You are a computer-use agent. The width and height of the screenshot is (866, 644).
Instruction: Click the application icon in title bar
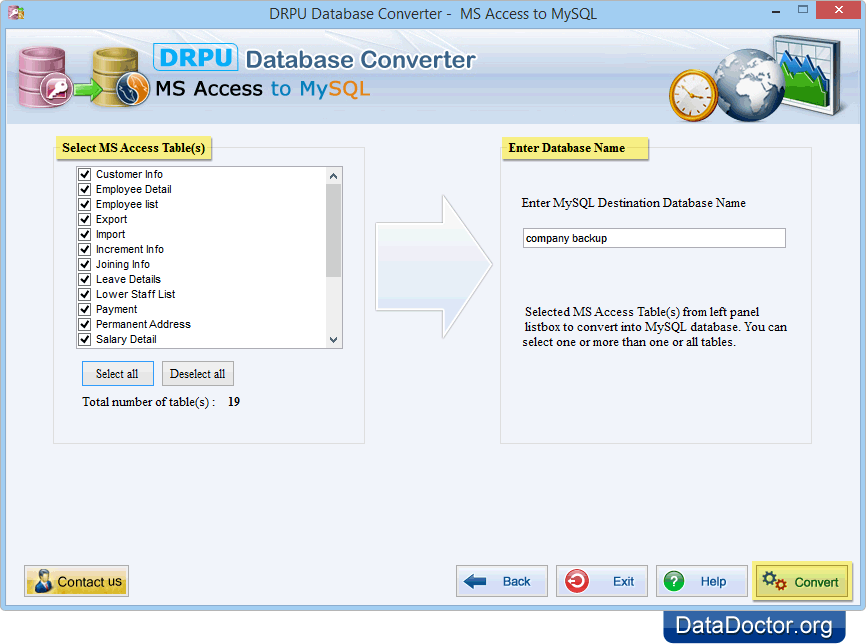click(16, 12)
